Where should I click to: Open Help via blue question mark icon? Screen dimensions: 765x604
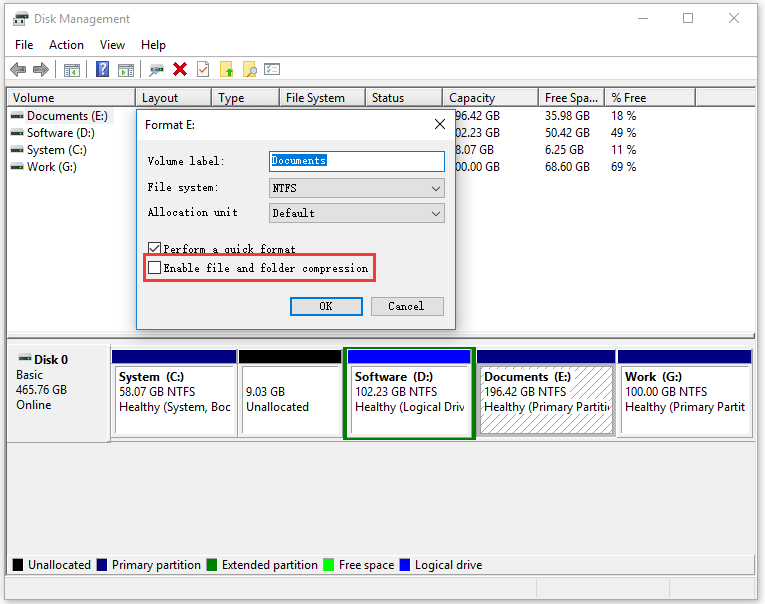pyautogui.click(x=102, y=69)
